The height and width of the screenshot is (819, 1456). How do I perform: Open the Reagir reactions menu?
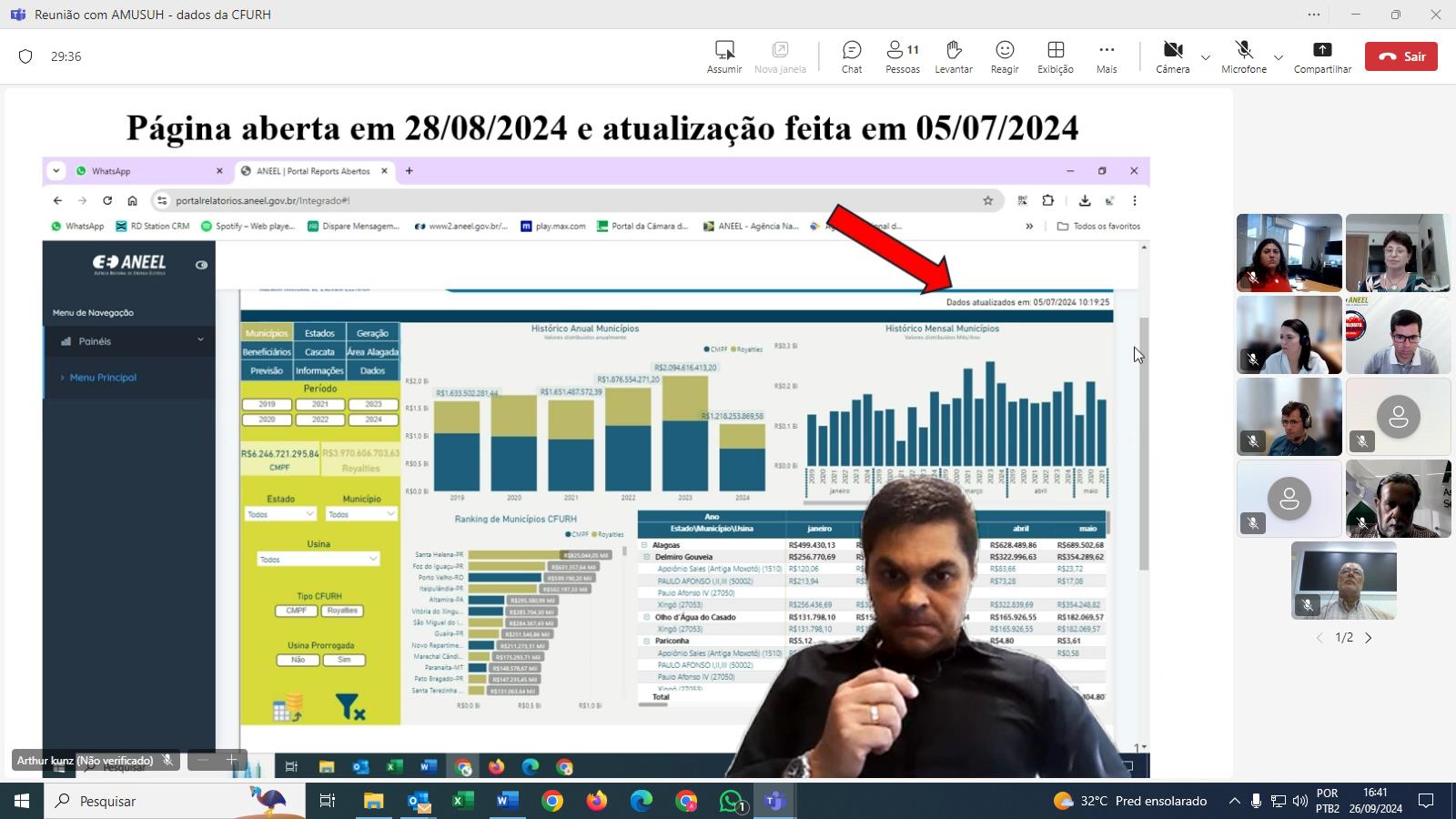1005,56
